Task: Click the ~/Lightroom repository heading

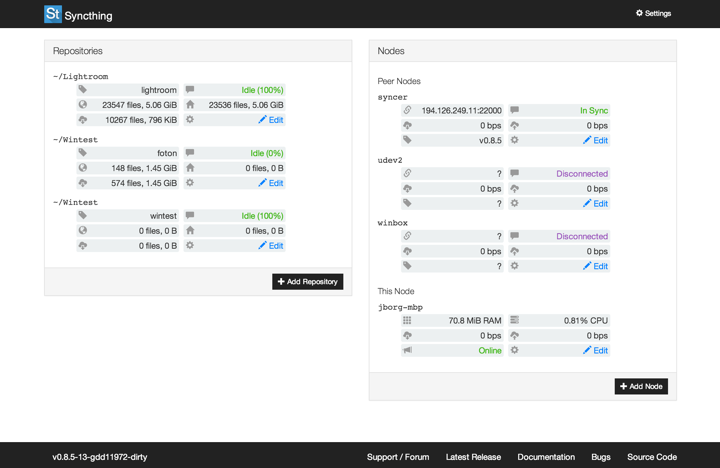Action: [80, 76]
